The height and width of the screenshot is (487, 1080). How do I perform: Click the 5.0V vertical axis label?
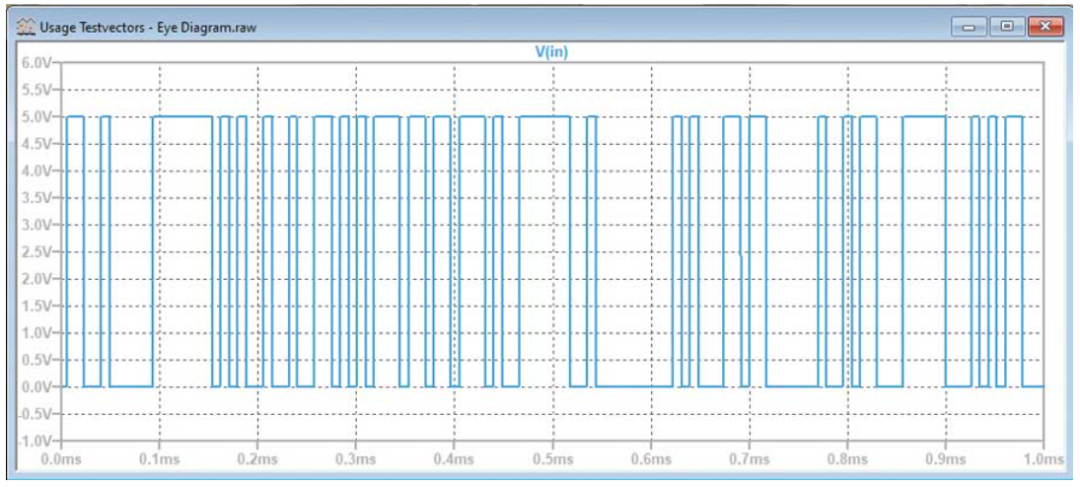pyautogui.click(x=39, y=117)
